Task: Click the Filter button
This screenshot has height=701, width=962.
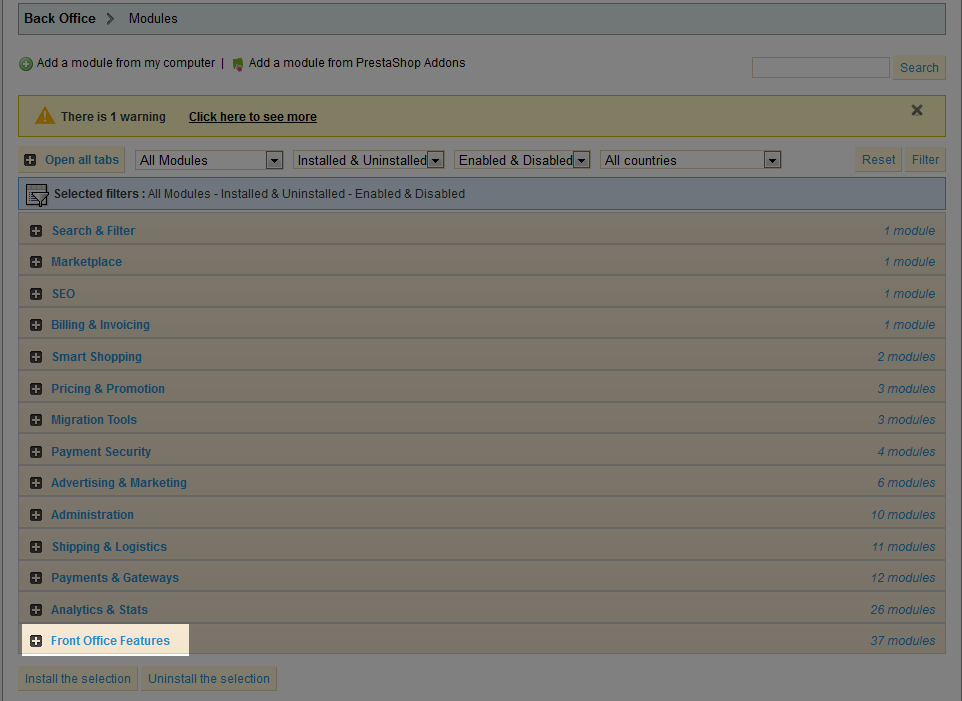Action: point(925,160)
